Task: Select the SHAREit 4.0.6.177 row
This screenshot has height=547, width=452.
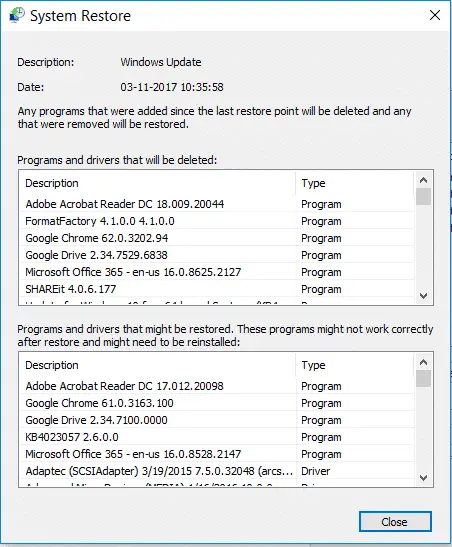Action: (217, 289)
